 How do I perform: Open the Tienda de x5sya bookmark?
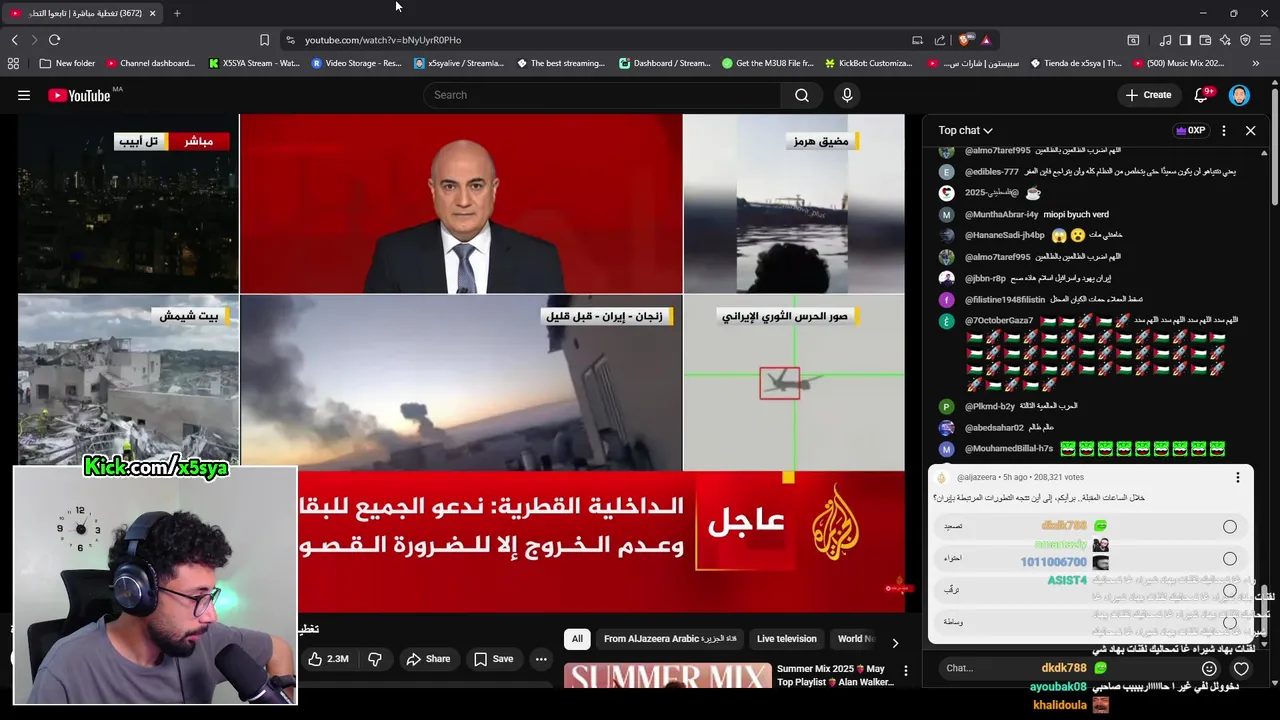coord(1074,63)
